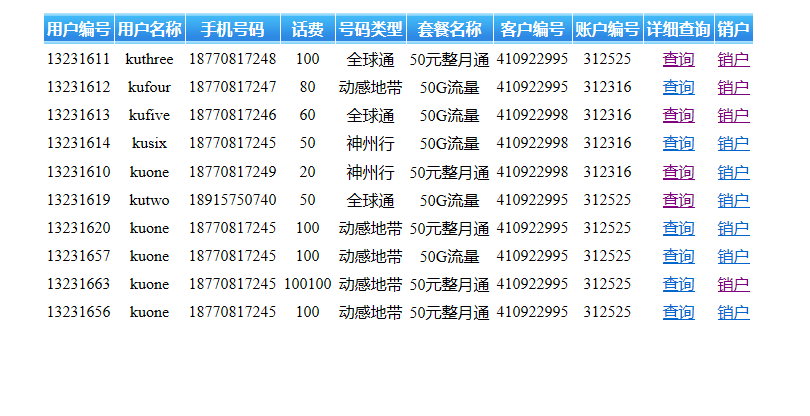Click phone number 18770817248
The height and width of the screenshot is (416, 810).
pos(232,59)
